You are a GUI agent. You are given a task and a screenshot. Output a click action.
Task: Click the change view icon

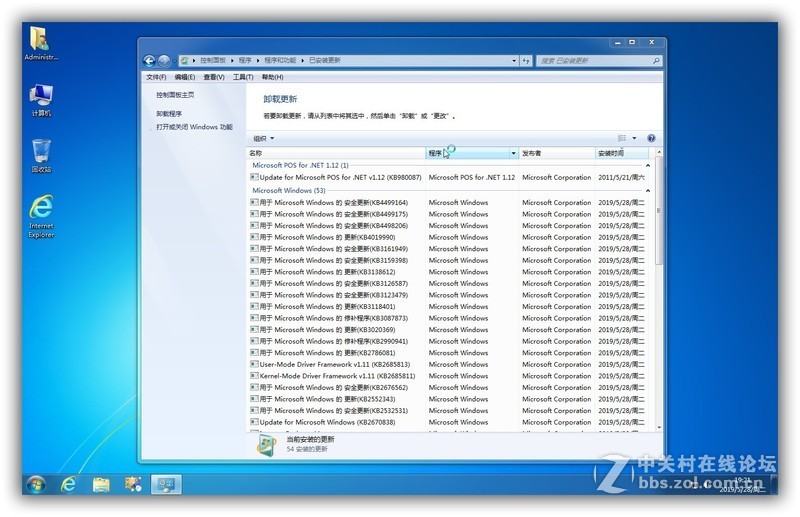tap(622, 138)
